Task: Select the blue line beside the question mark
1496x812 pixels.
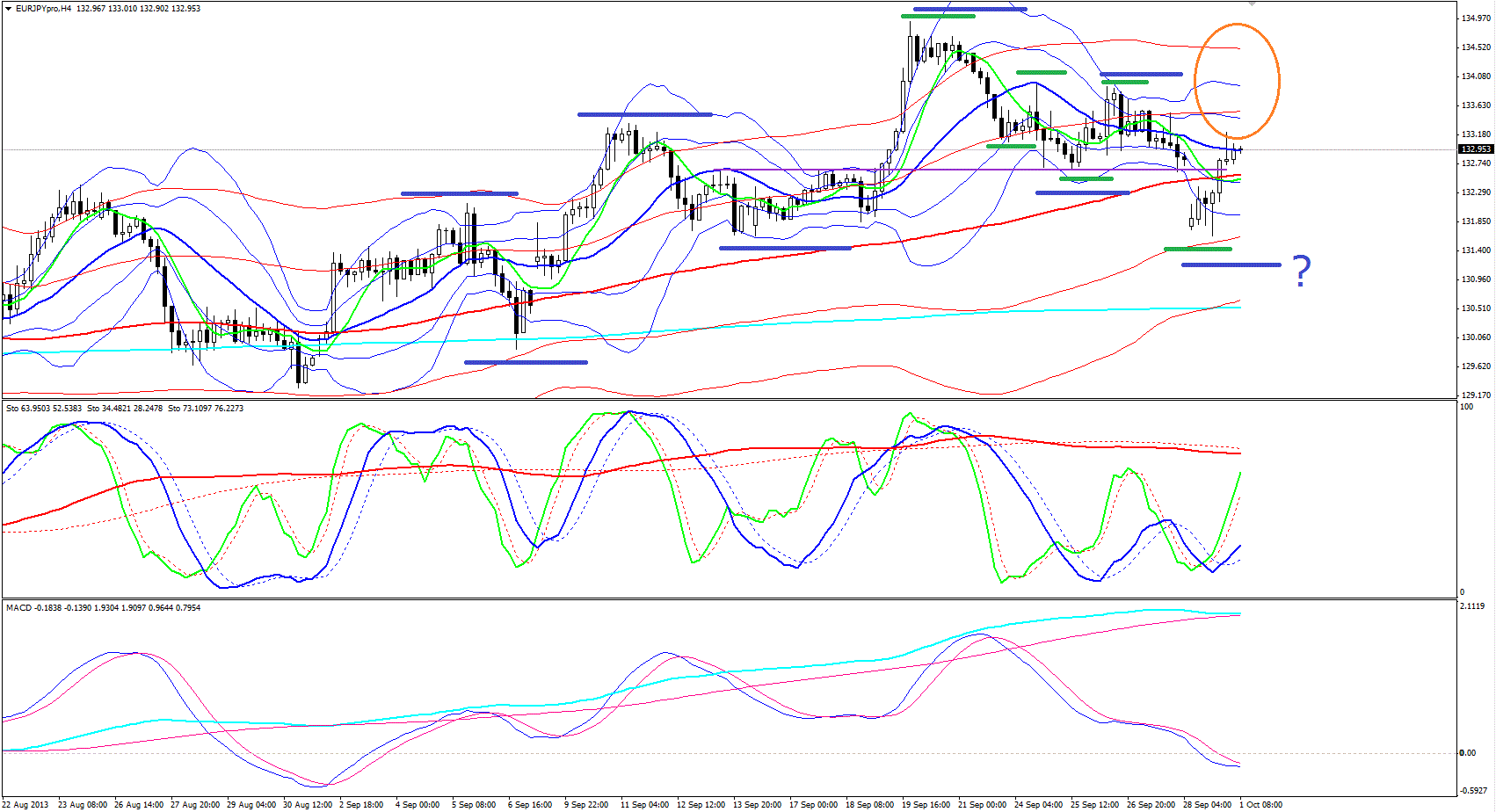Action: click(1231, 265)
